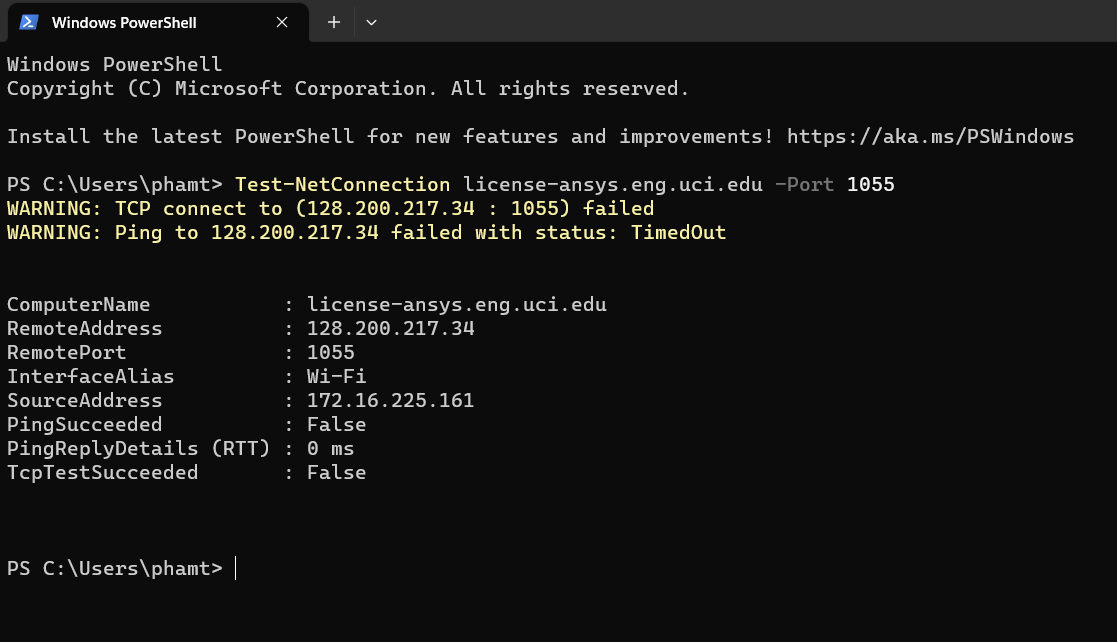The image size is (1117, 642).
Task: Click the PingSucceeded False value
Action: coord(336,425)
